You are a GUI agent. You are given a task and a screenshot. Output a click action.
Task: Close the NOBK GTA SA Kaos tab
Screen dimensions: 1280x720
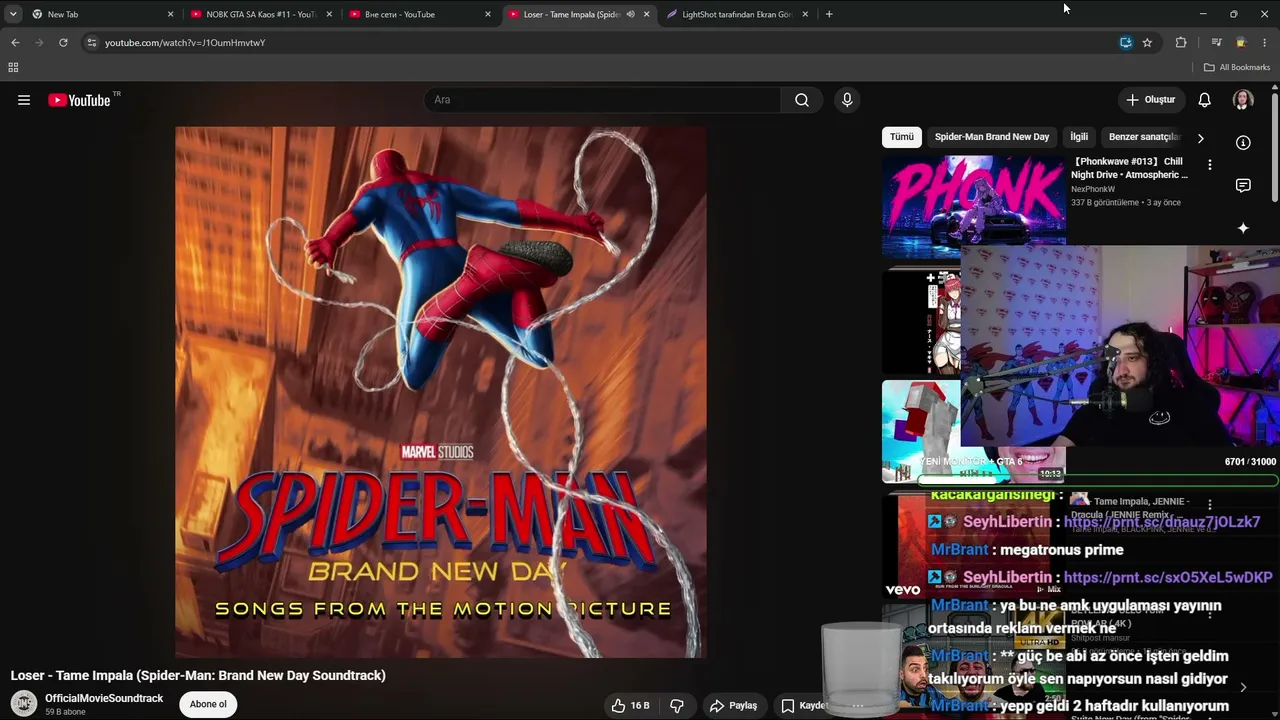pos(329,14)
